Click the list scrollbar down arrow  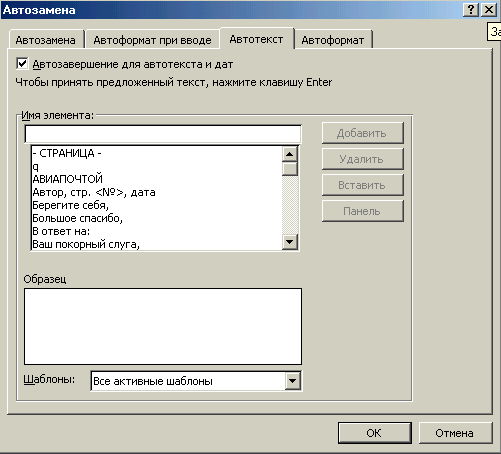pos(290,242)
